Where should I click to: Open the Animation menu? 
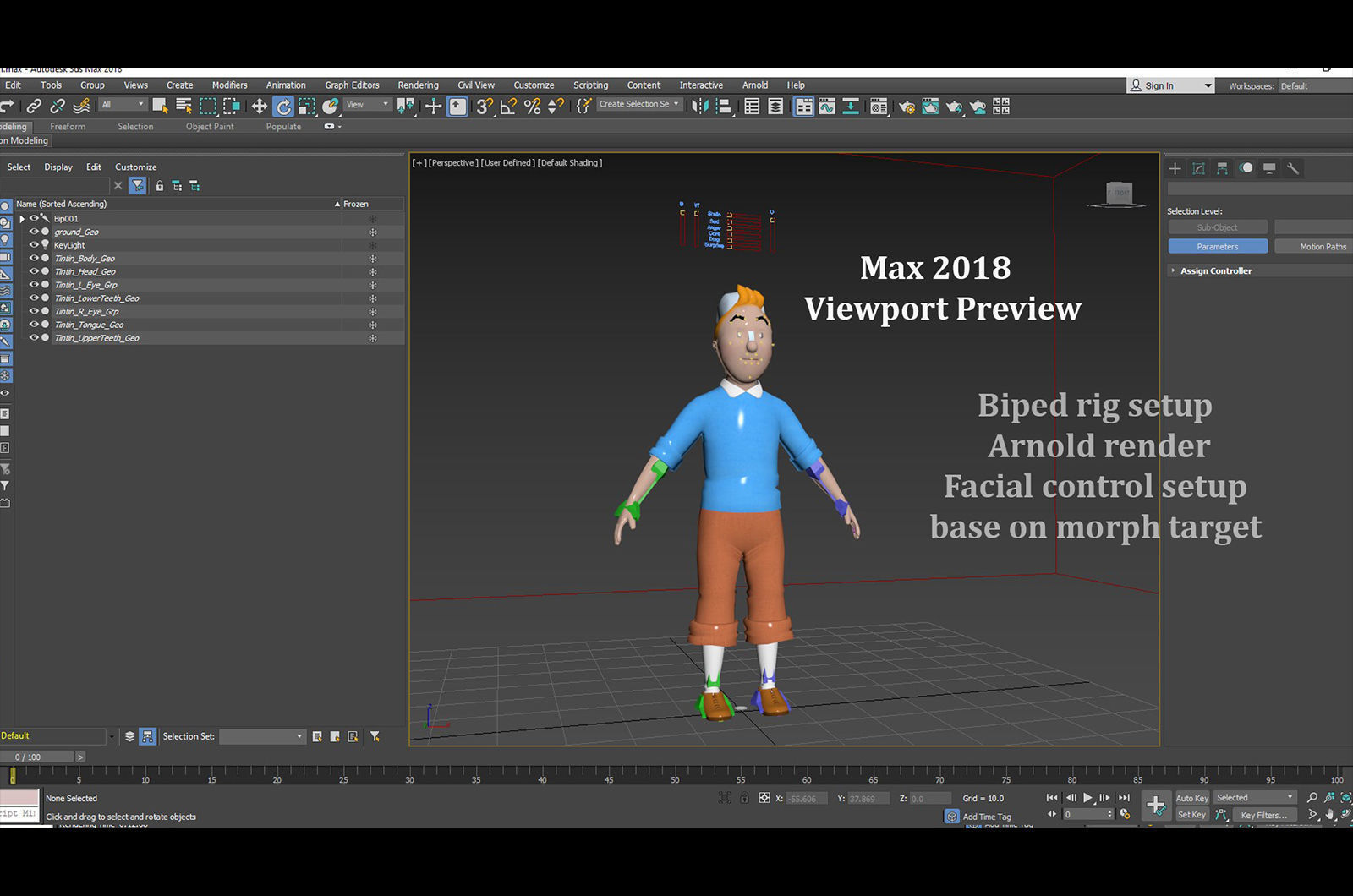(286, 85)
